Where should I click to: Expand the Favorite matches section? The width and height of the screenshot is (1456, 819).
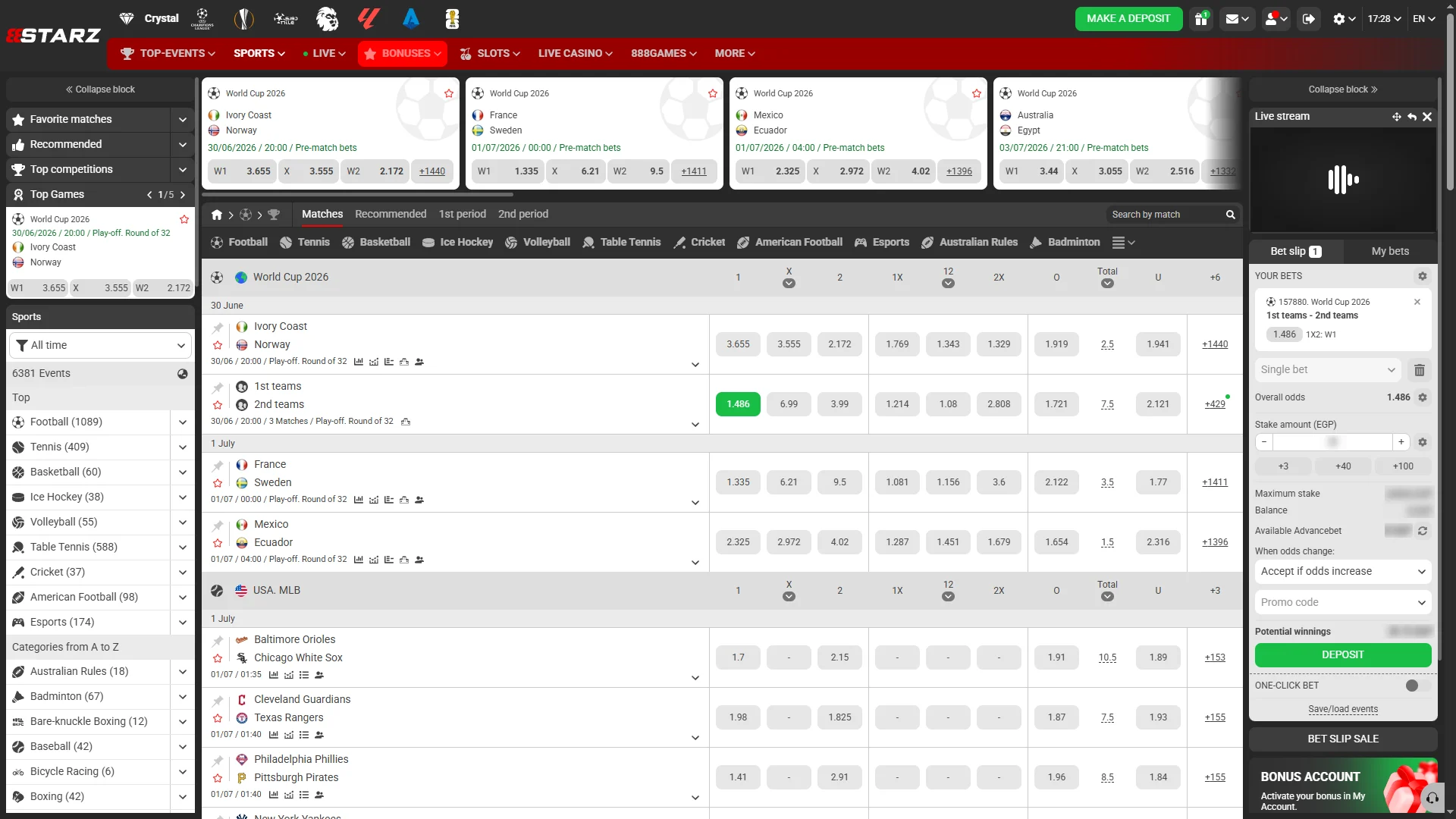pyautogui.click(x=182, y=120)
